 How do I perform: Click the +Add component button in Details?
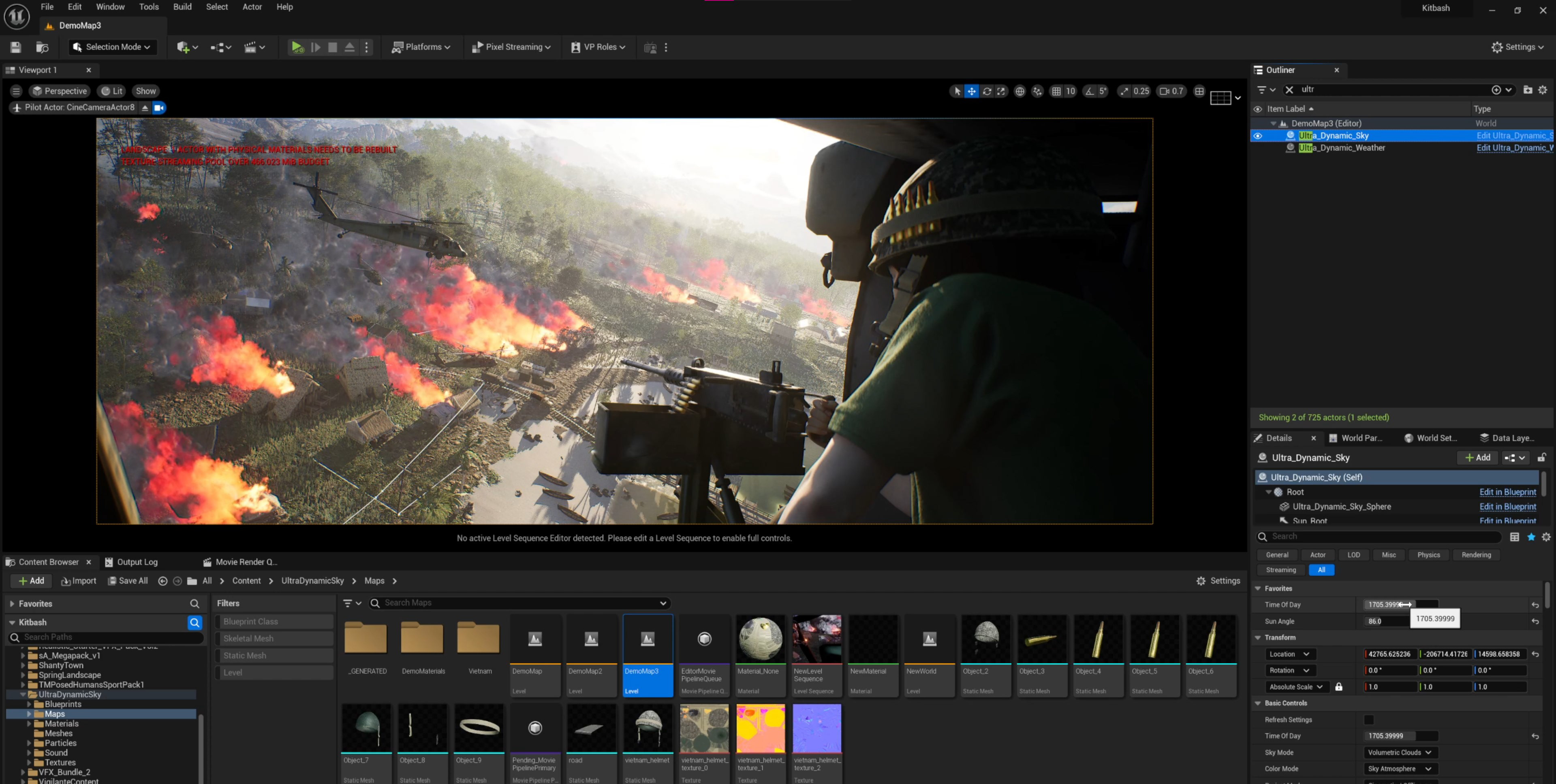(1477, 458)
